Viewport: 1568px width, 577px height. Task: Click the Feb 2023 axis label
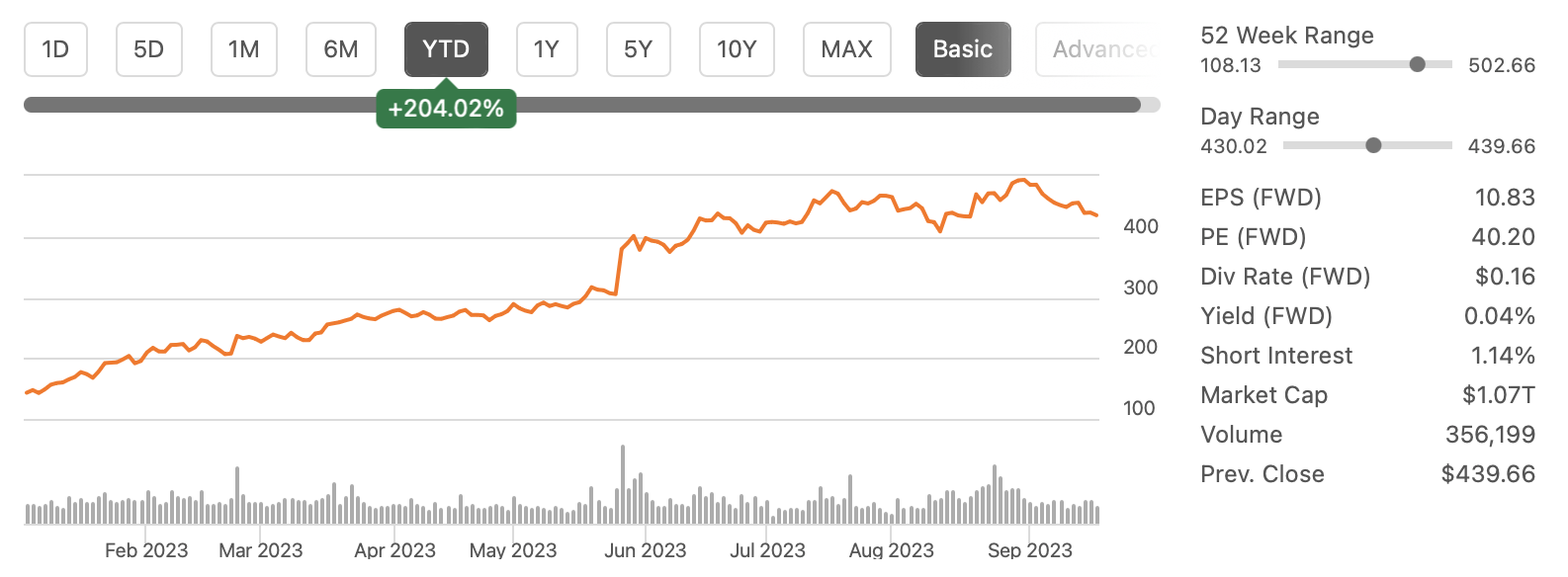pos(146,550)
